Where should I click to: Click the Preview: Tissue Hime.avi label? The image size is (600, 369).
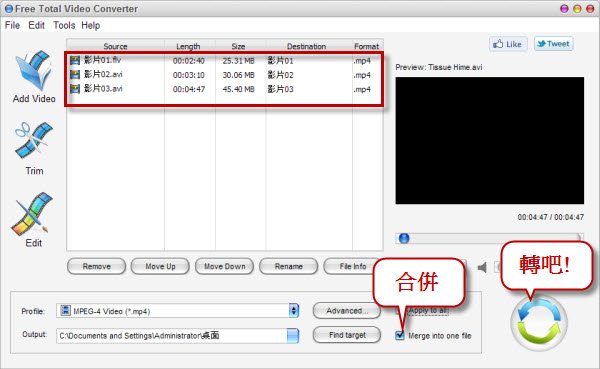(439, 67)
